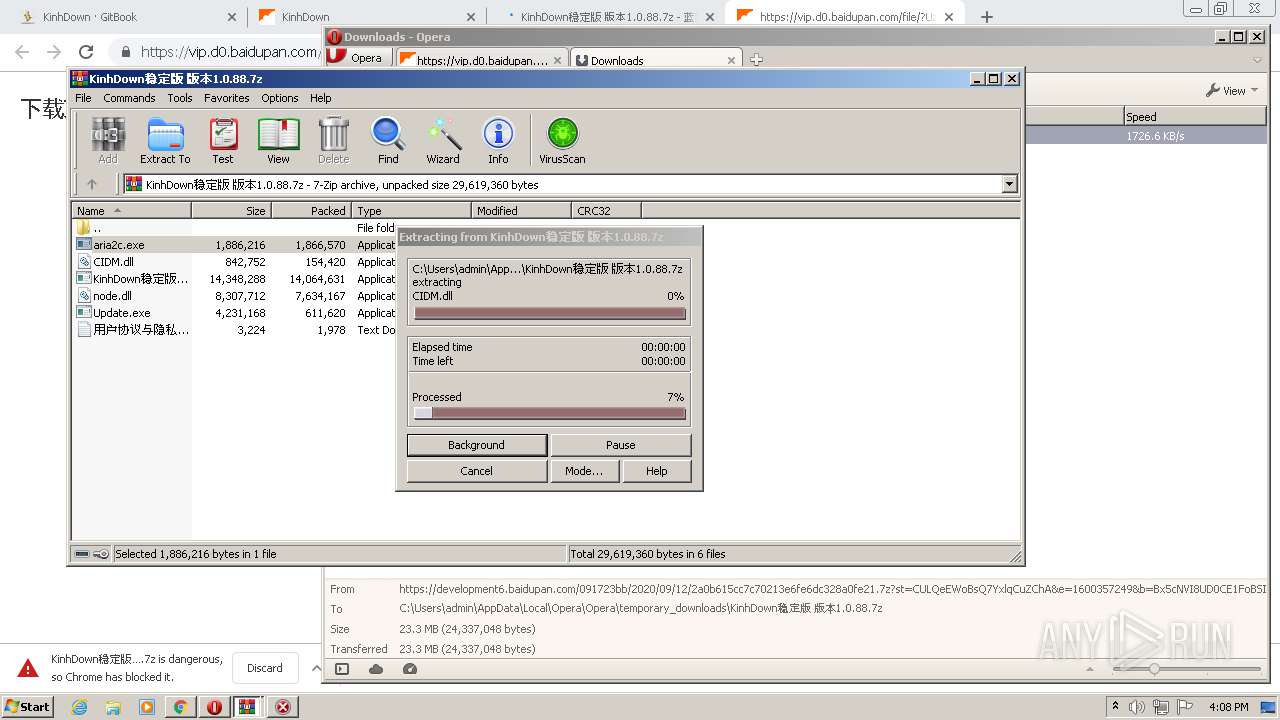Click the CIDM.dll file progress bar

click(549, 313)
